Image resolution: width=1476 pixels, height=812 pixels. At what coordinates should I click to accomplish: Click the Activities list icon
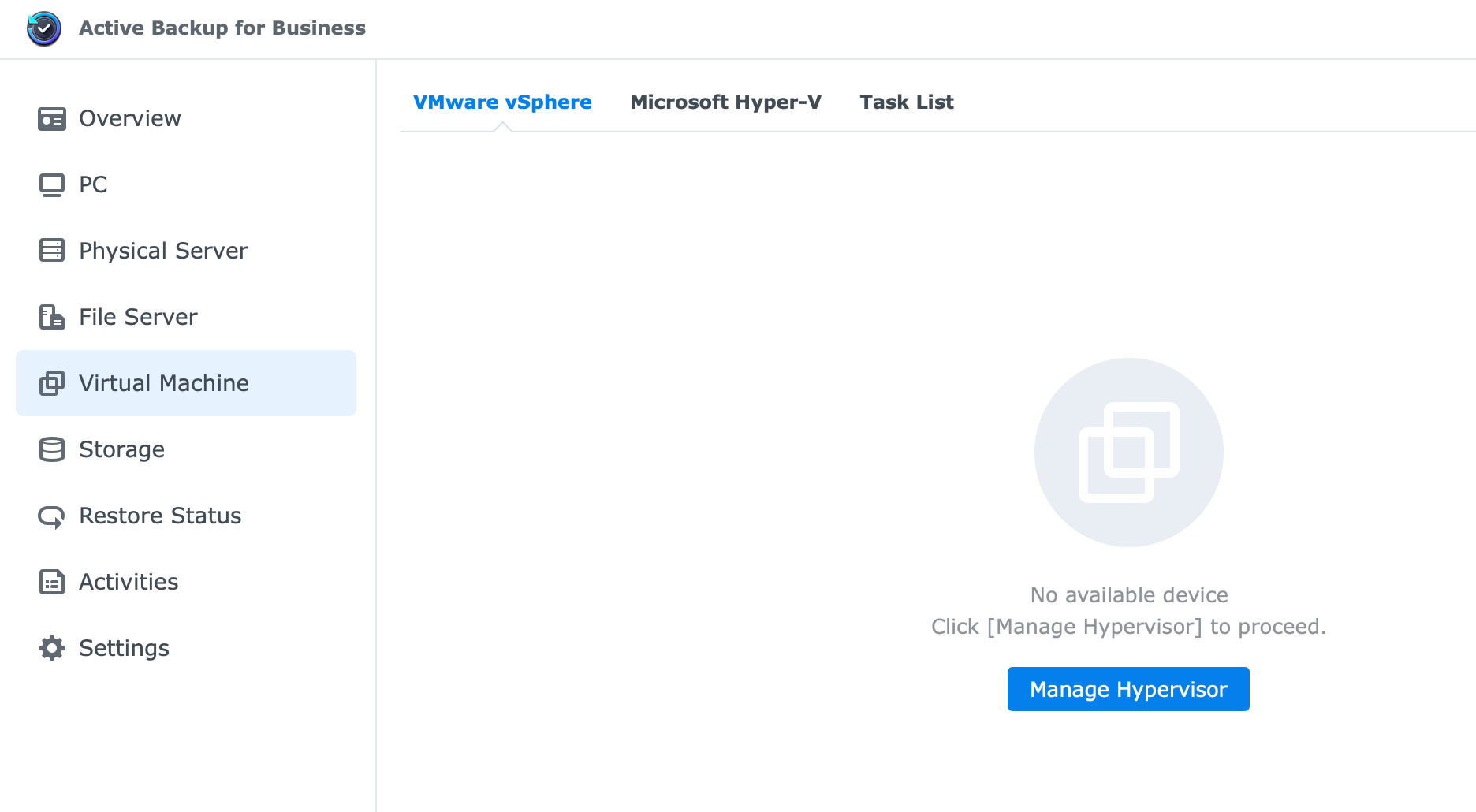tap(52, 582)
